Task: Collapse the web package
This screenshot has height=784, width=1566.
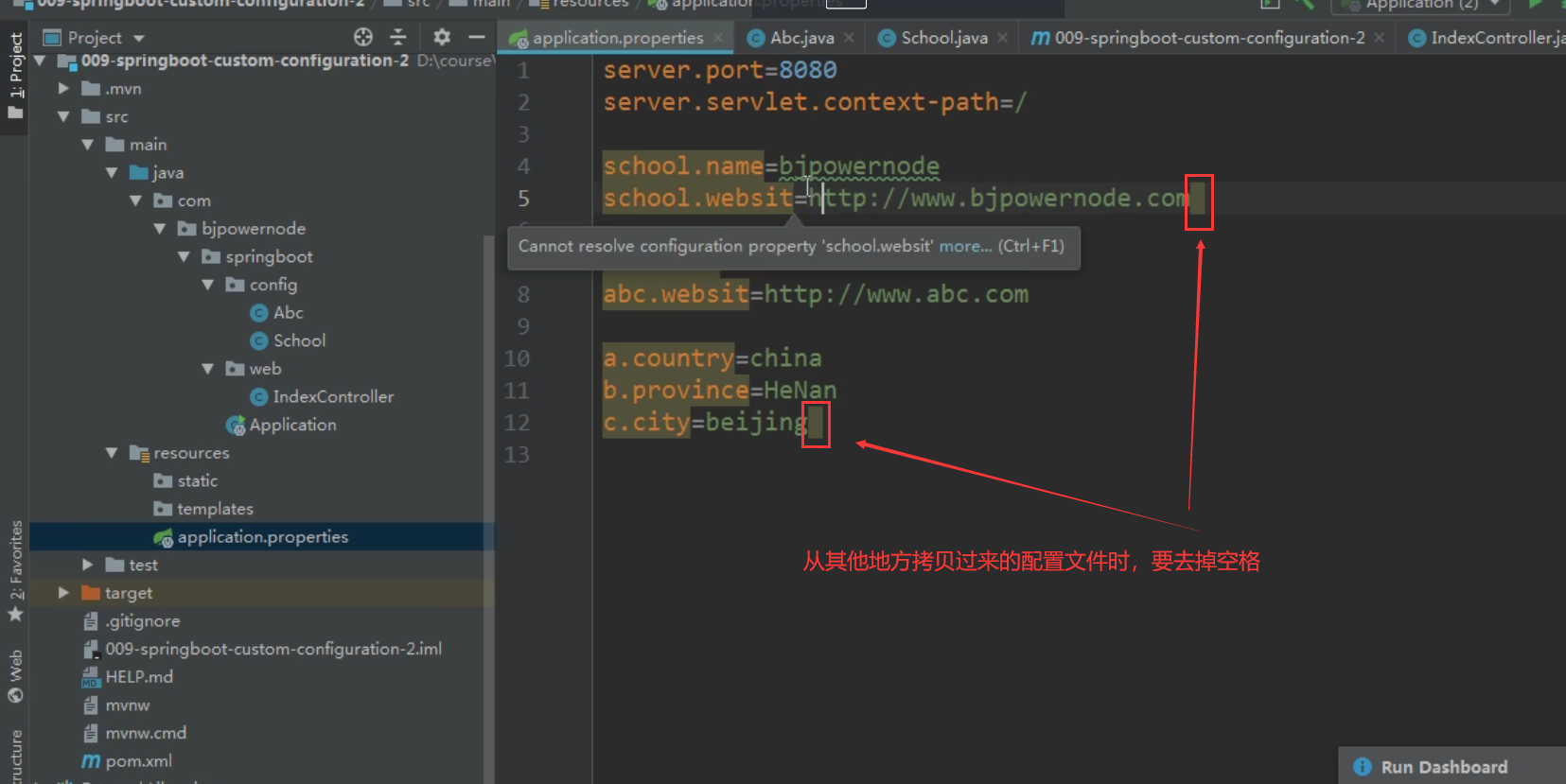Action: (208, 369)
